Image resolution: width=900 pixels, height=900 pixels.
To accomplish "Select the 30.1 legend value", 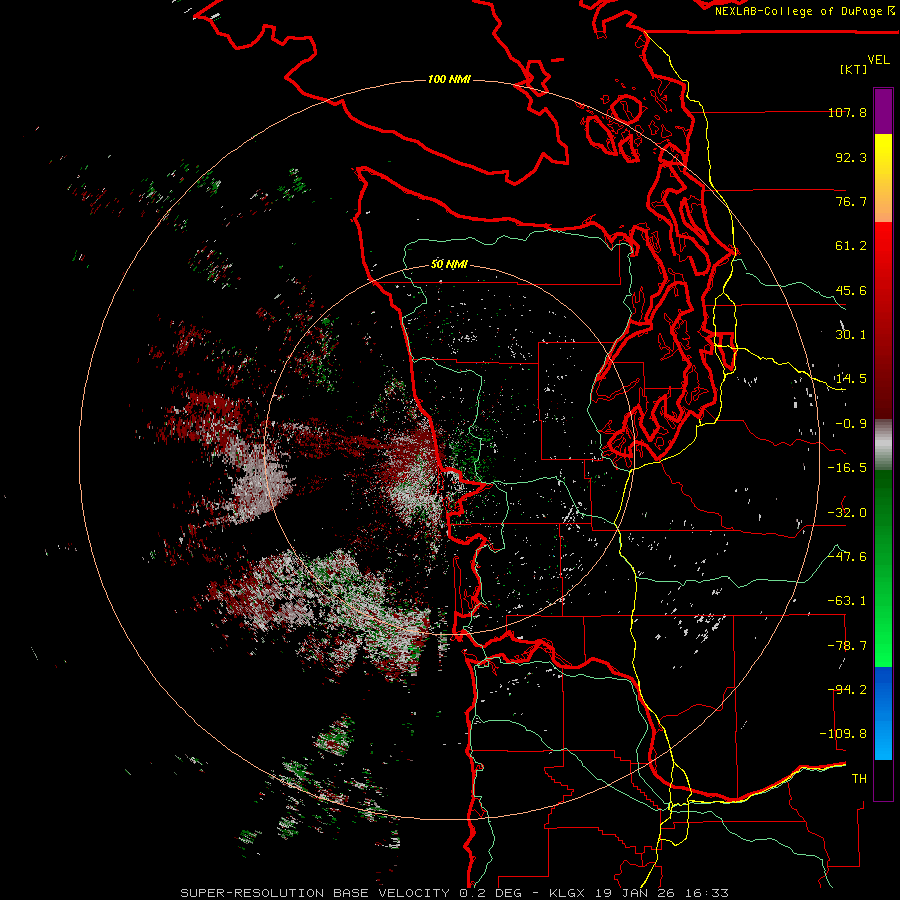I will [x=851, y=335].
